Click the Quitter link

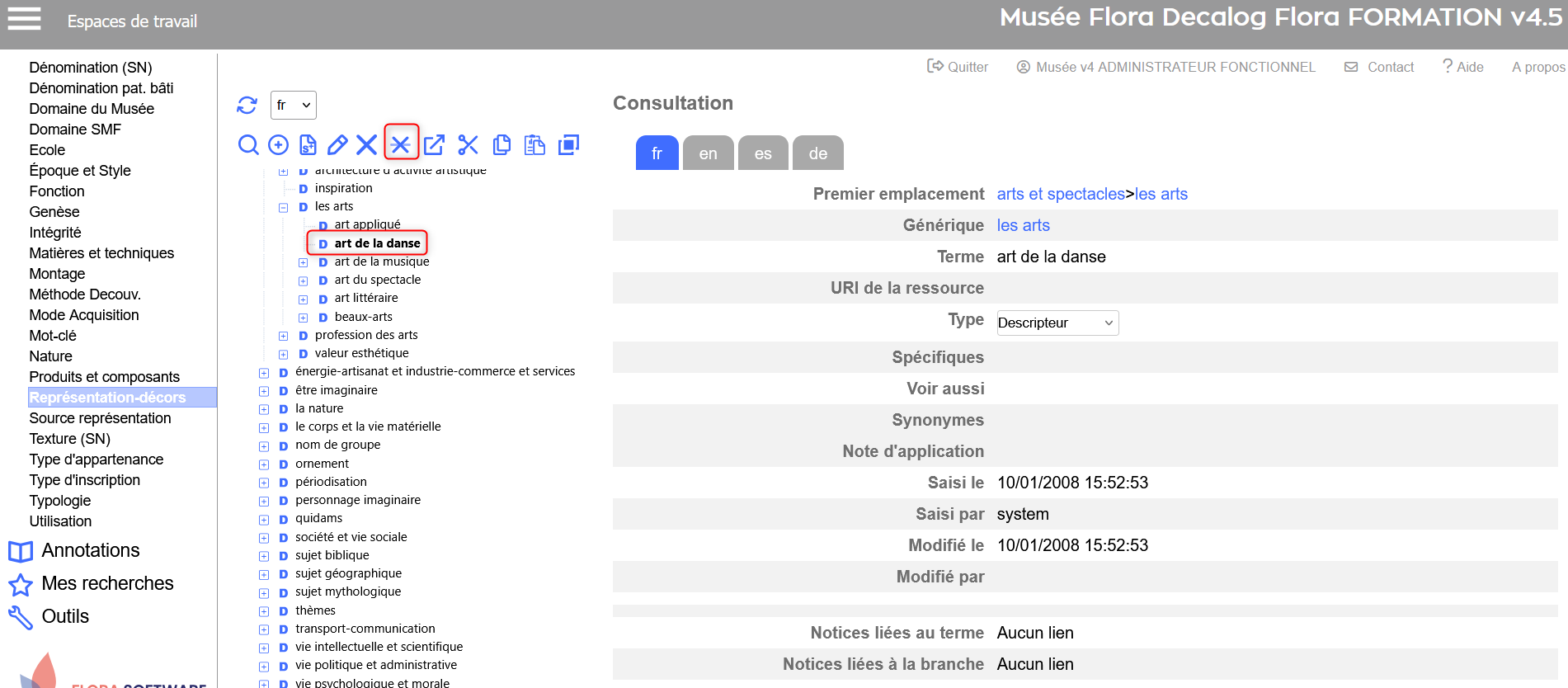(958, 67)
